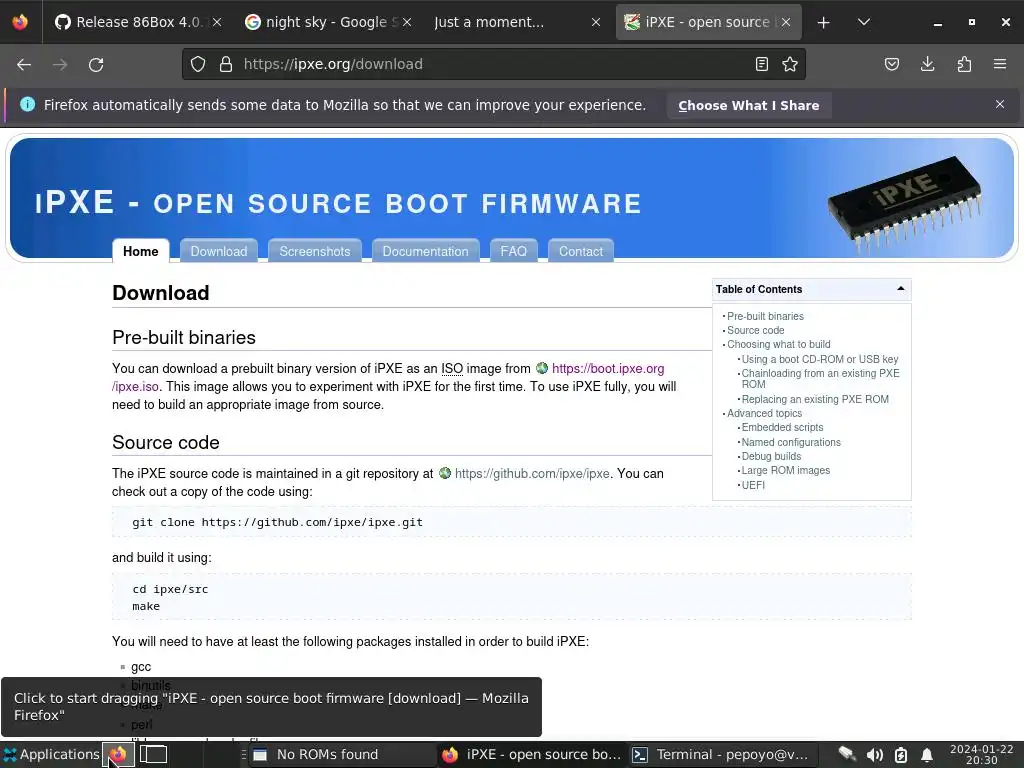Jump to Choosing what to build
The image size is (1024, 768).
tap(778, 344)
